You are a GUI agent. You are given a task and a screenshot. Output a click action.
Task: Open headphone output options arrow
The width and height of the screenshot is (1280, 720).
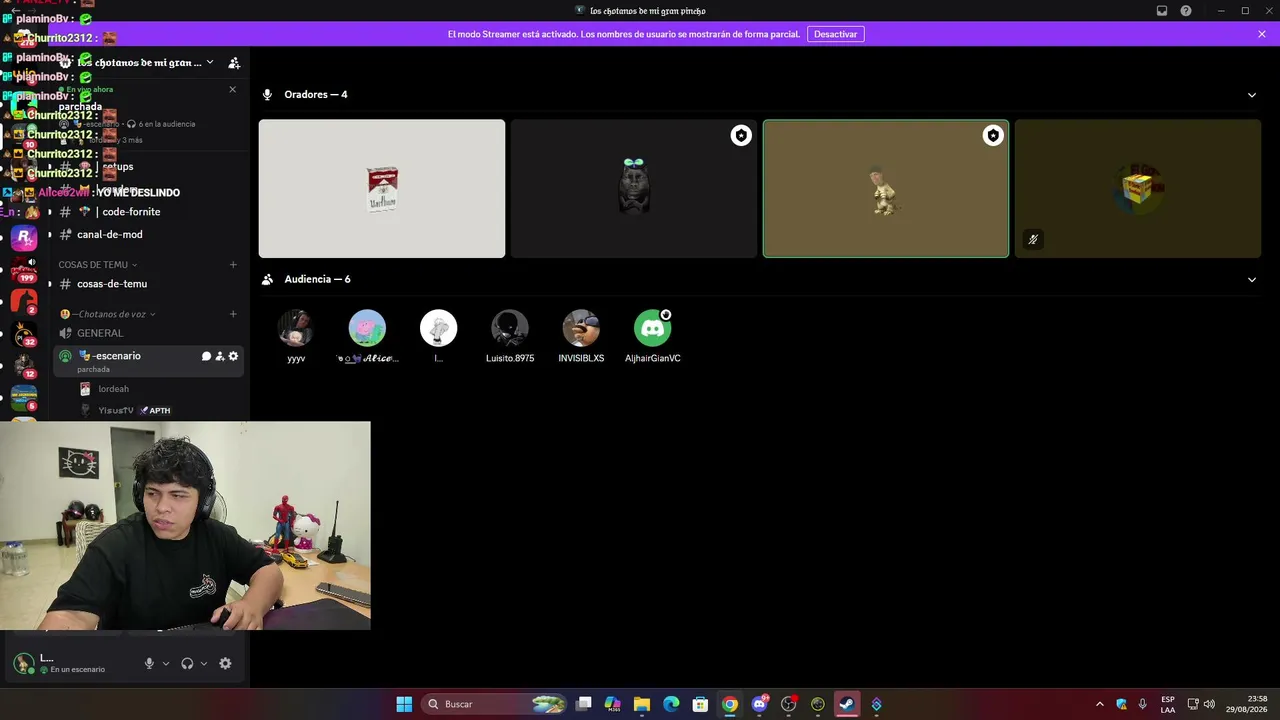point(204,663)
